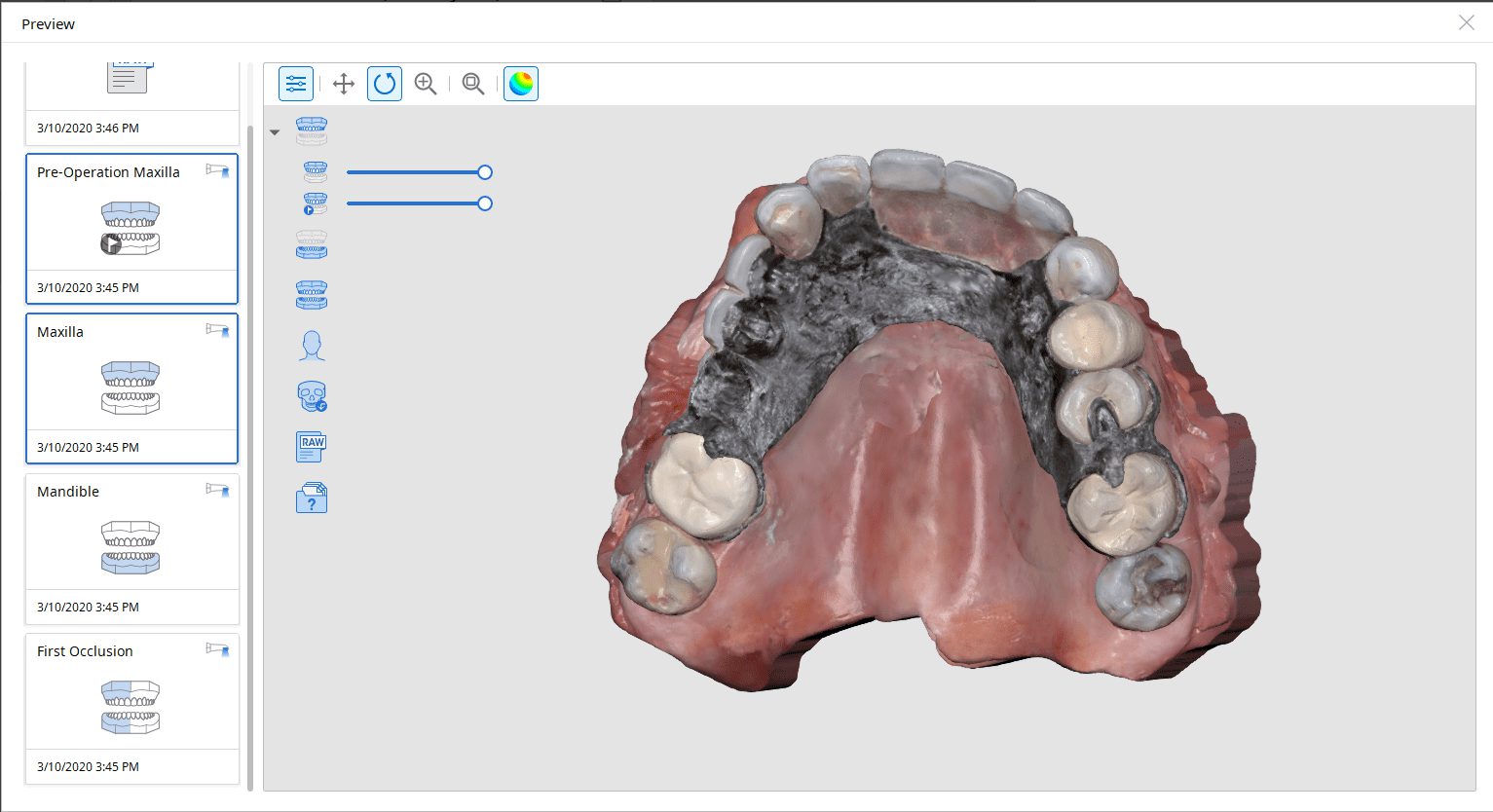Open the RAW data file icon
1493x812 pixels.
click(x=312, y=447)
